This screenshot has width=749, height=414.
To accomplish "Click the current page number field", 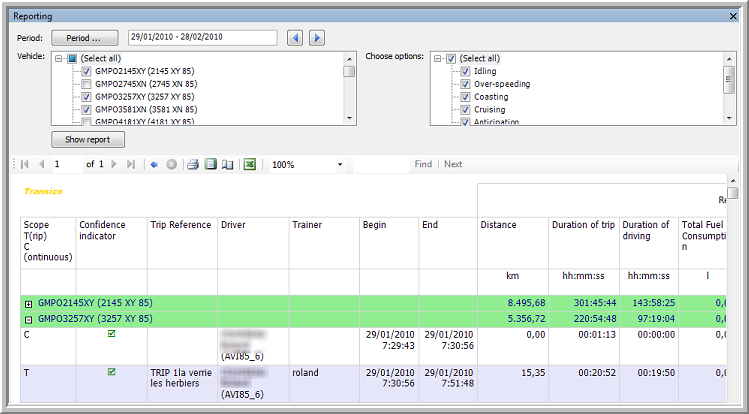I will click(66, 164).
